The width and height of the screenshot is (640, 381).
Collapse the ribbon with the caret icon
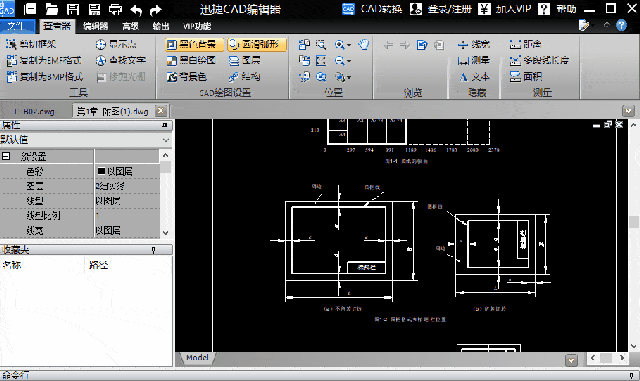coord(607,25)
